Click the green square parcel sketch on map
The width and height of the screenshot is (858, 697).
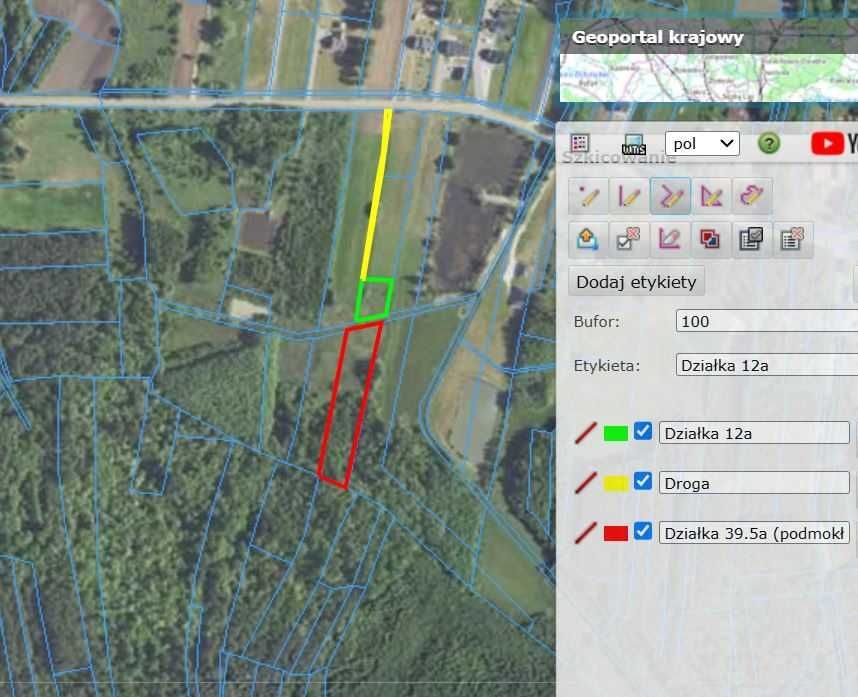point(374,299)
